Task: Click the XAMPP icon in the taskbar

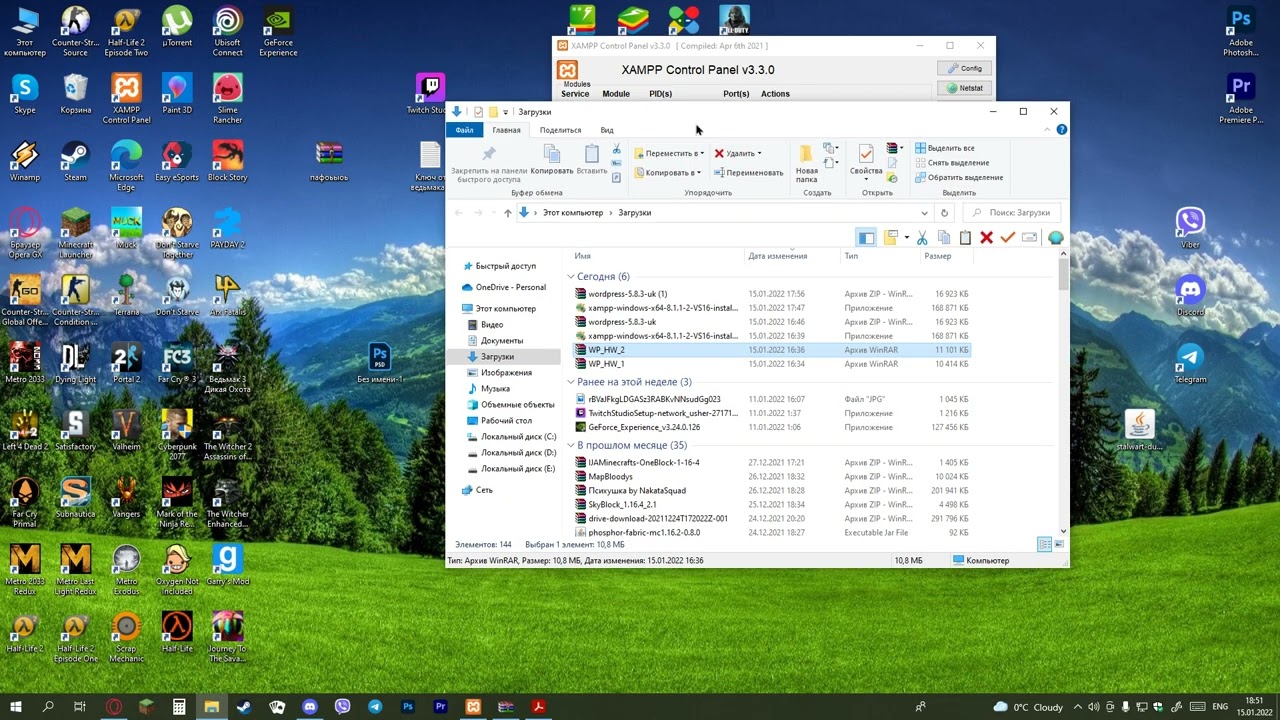Action: coord(473,707)
